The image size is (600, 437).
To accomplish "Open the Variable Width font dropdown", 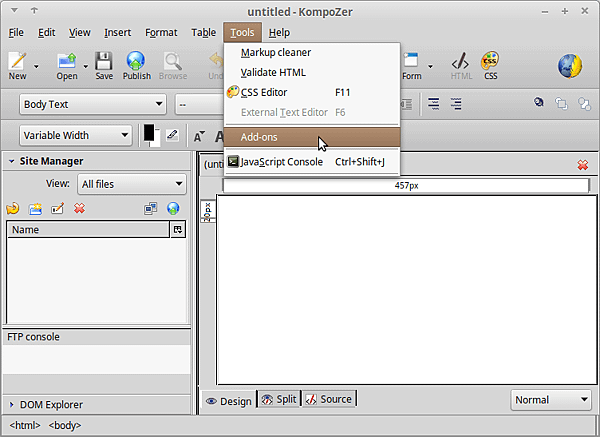I will pyautogui.click(x=75, y=135).
